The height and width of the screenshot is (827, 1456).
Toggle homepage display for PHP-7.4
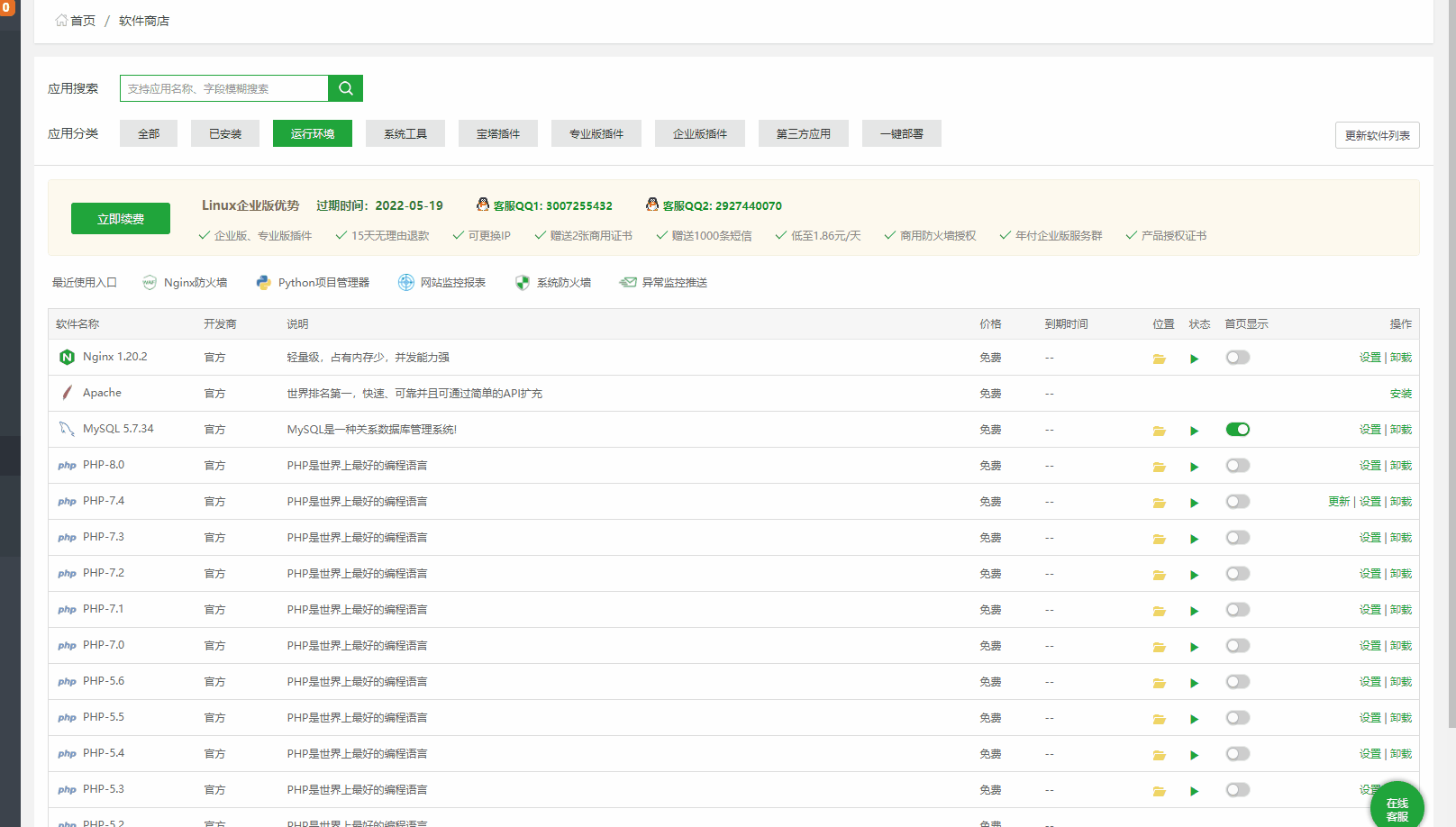pyautogui.click(x=1238, y=502)
